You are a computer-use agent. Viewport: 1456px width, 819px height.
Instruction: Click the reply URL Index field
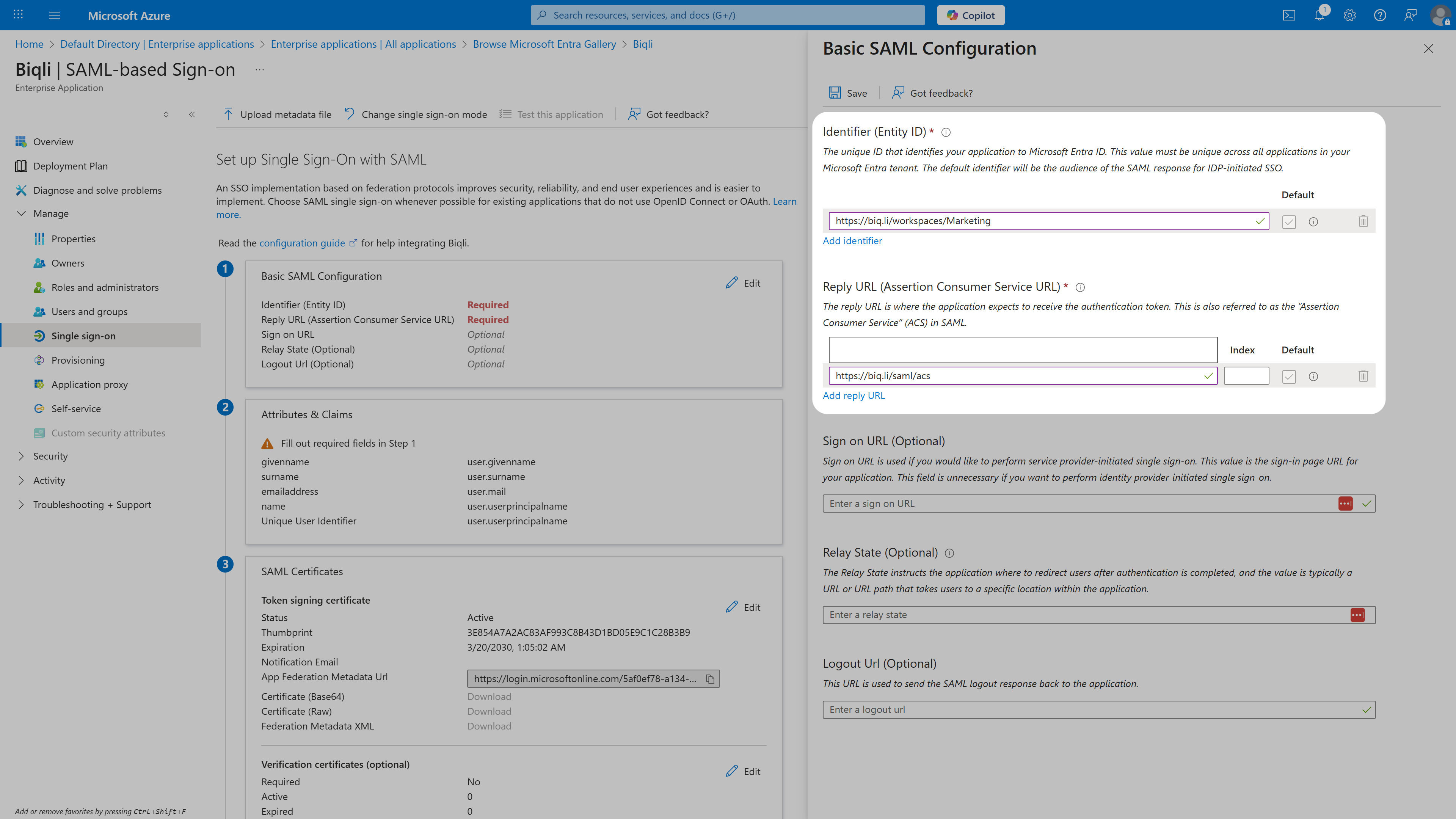click(1246, 376)
